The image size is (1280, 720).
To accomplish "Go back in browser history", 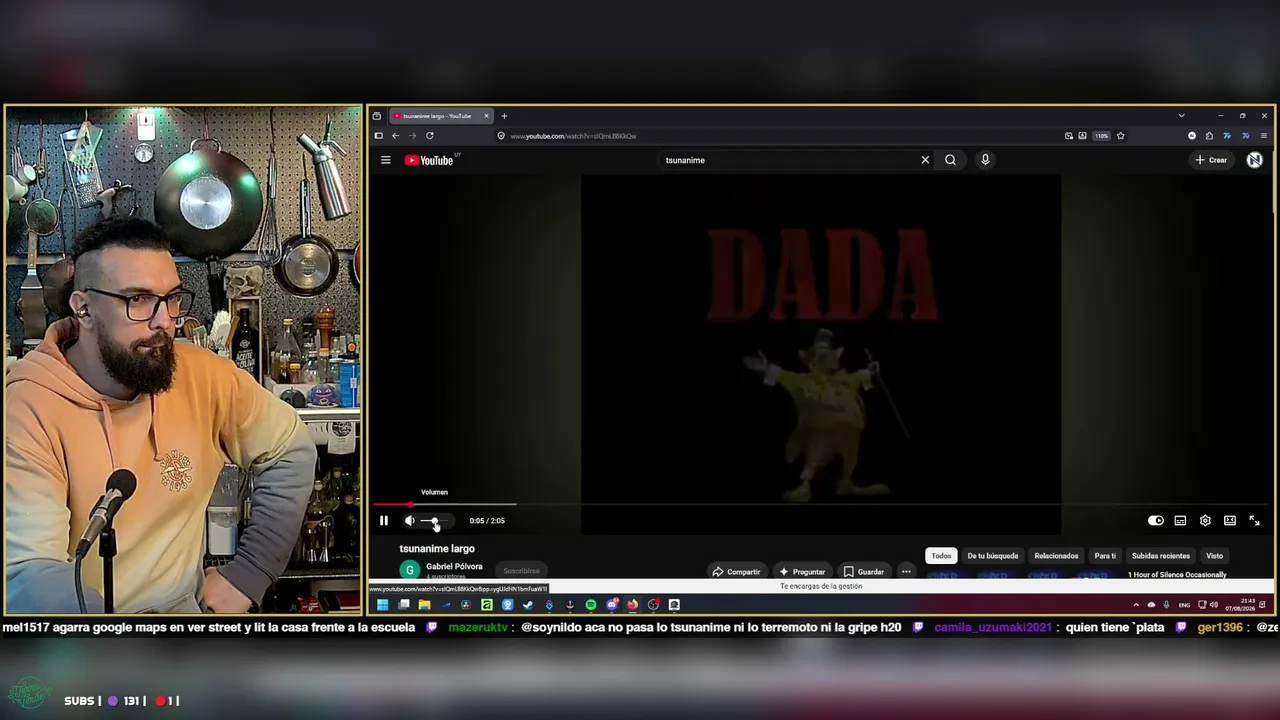I will coord(395,136).
